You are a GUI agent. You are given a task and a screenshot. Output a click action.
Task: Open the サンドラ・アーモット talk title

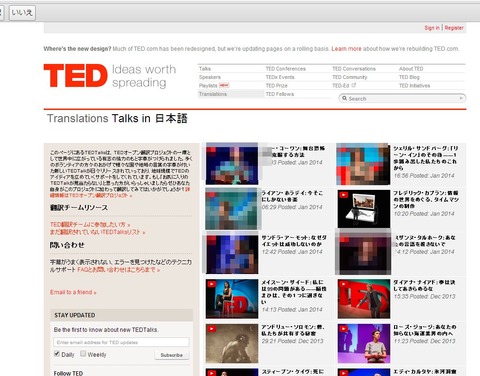(x=294, y=241)
